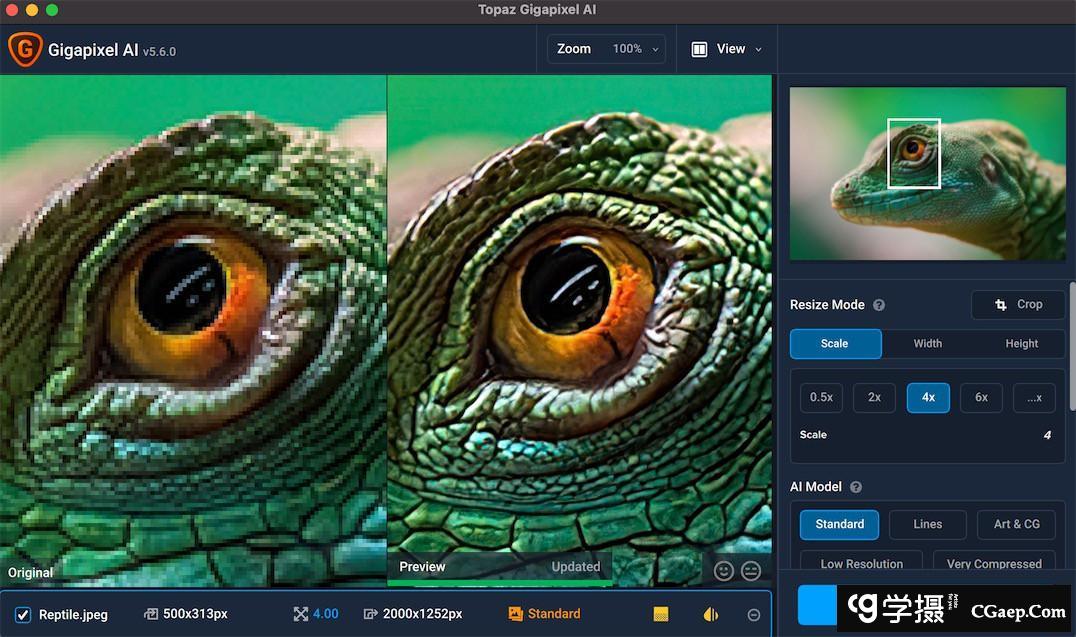Uncheck the Reptile.jpeg checkbox
This screenshot has height=637, width=1076.
click(x=23, y=614)
